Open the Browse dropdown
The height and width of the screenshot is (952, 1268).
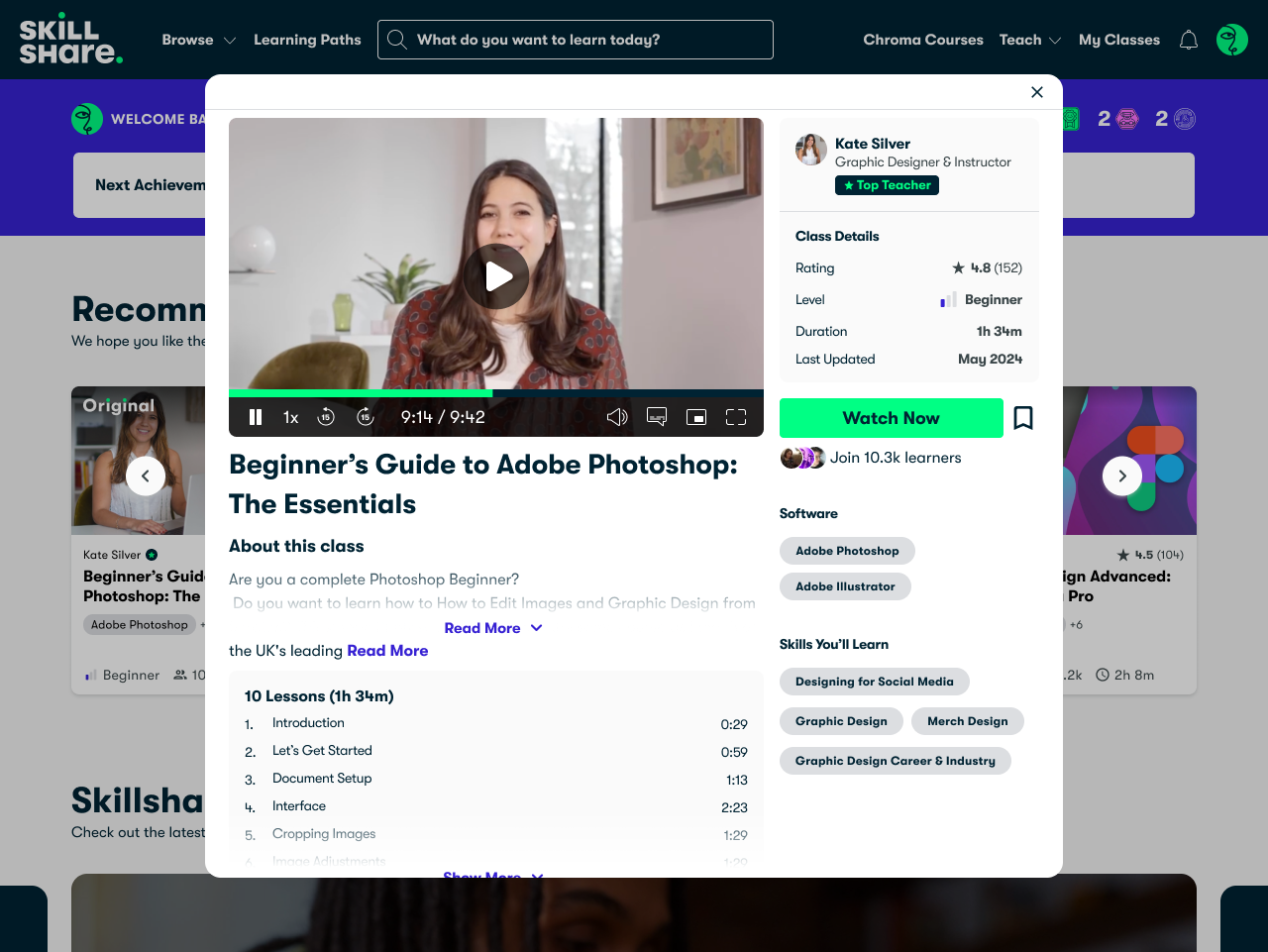(198, 40)
